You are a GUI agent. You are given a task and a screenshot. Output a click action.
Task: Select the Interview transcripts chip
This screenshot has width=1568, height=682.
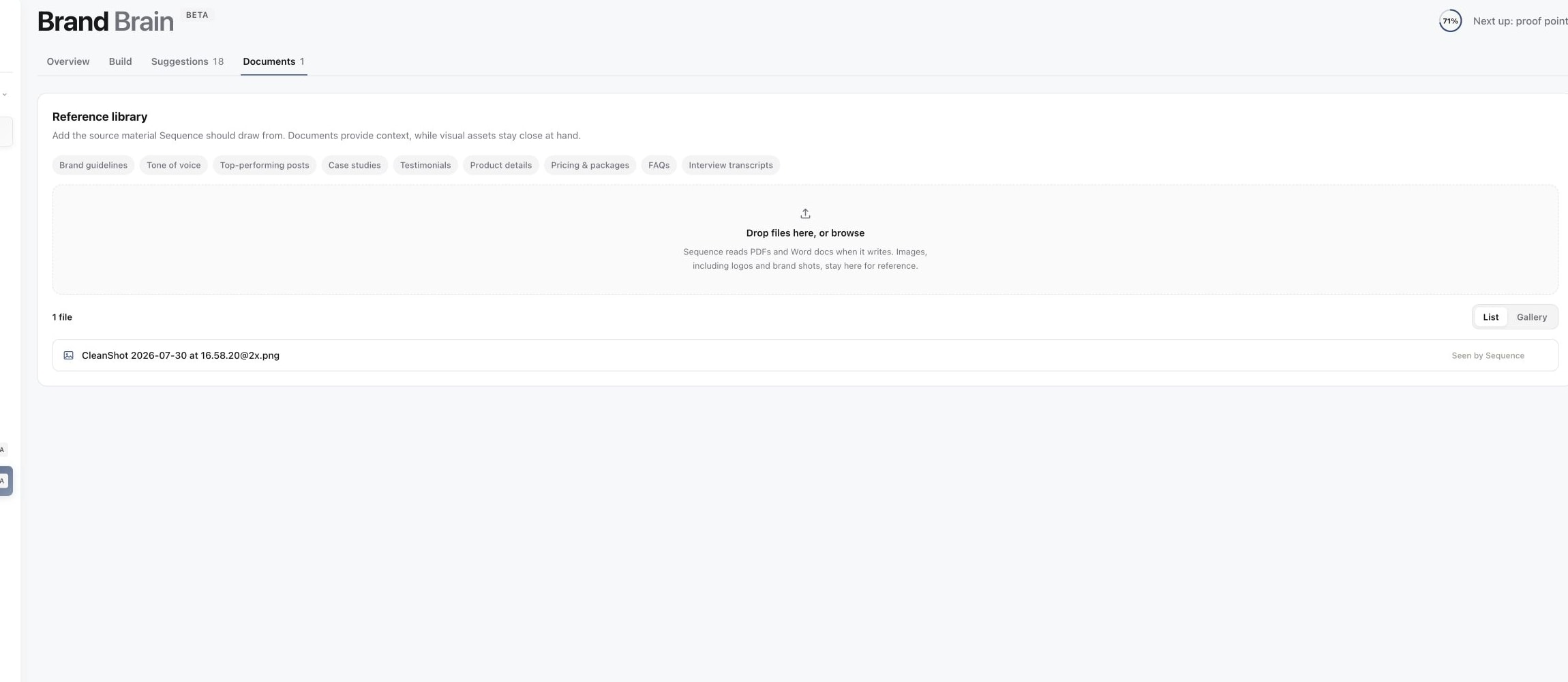click(x=731, y=165)
